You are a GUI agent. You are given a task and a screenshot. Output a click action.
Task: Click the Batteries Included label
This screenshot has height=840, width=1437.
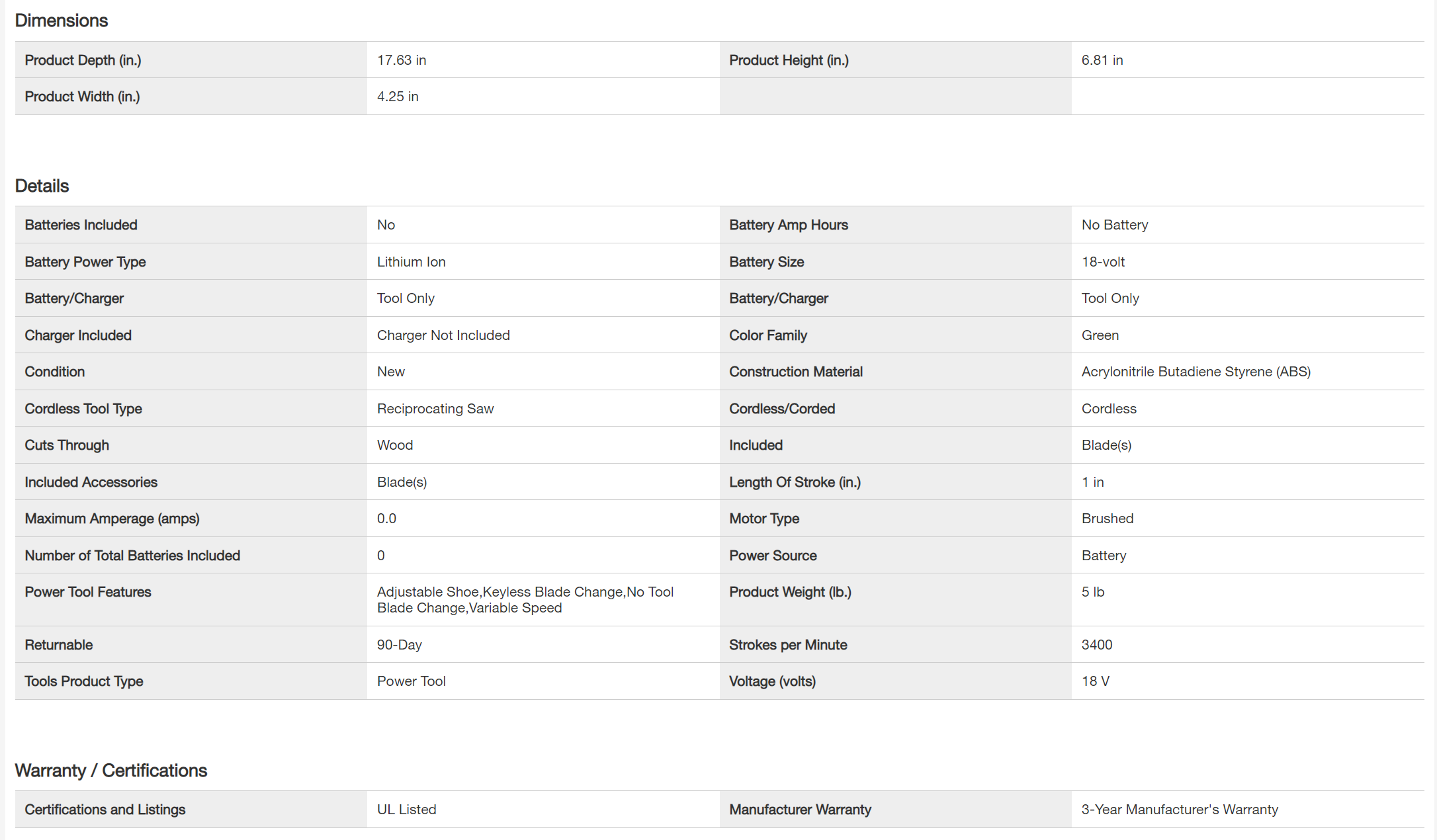(x=81, y=225)
